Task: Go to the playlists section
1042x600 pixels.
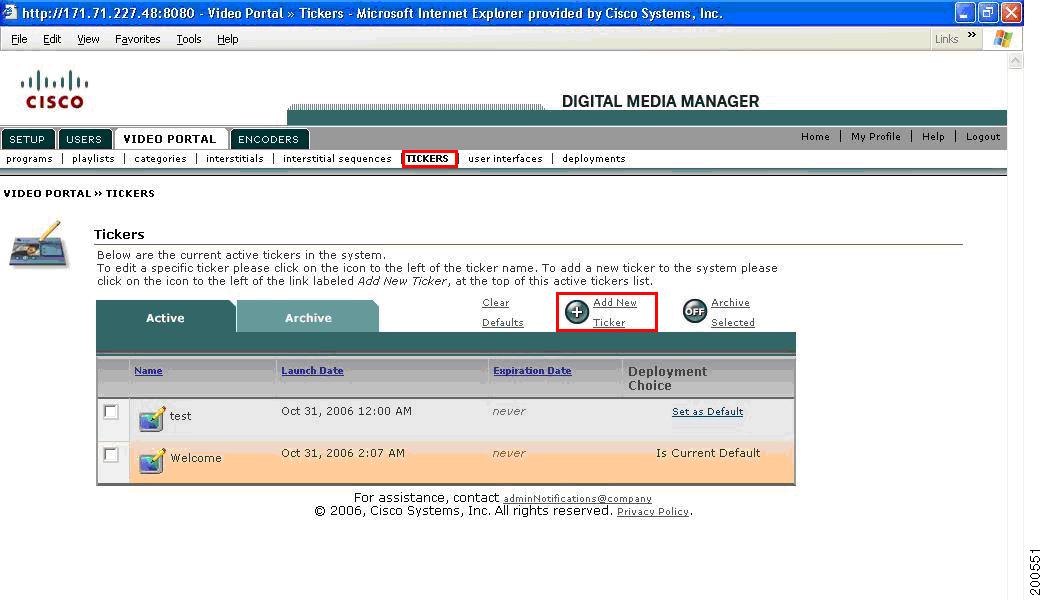Action: pyautogui.click(x=93, y=159)
